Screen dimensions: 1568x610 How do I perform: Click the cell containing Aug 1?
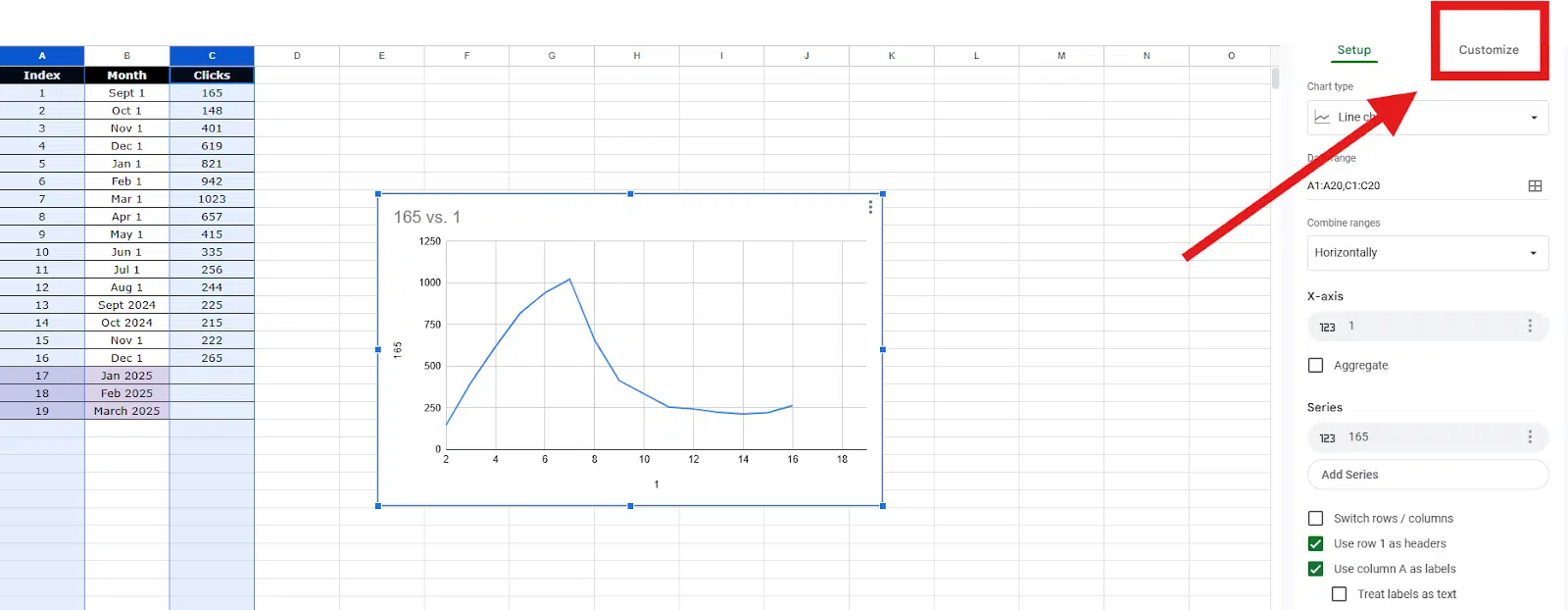[x=127, y=287]
